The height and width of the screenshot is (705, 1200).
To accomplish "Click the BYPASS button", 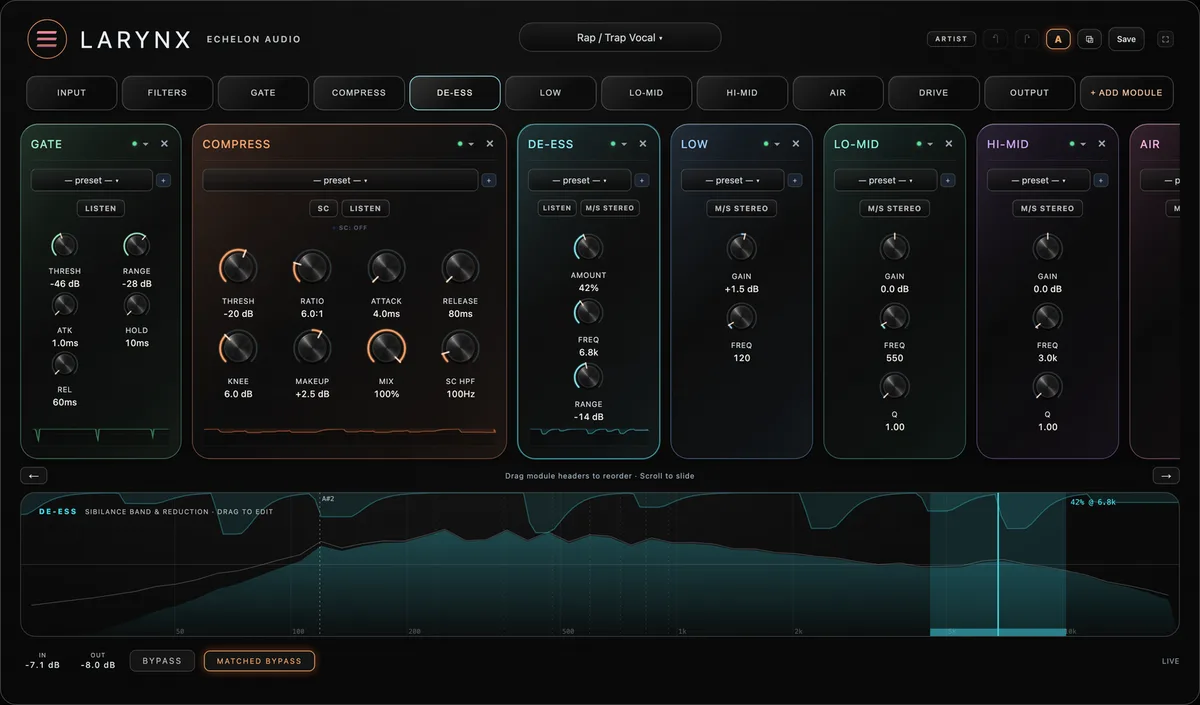I will point(162,661).
